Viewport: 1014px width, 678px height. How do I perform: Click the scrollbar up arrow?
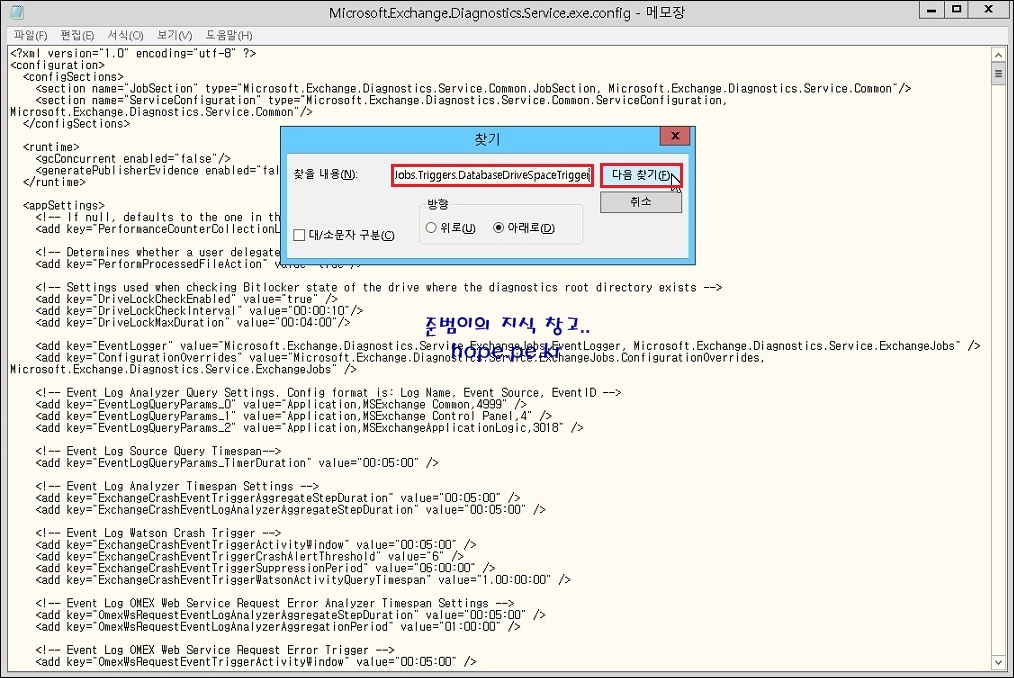[998, 55]
